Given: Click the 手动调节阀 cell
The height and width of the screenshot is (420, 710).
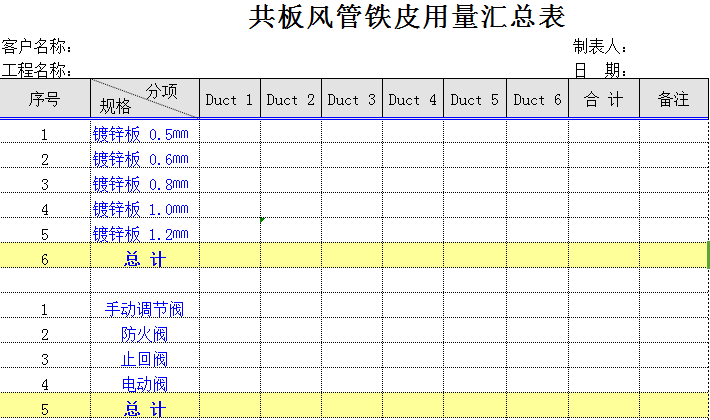Looking at the screenshot, I should point(145,305).
